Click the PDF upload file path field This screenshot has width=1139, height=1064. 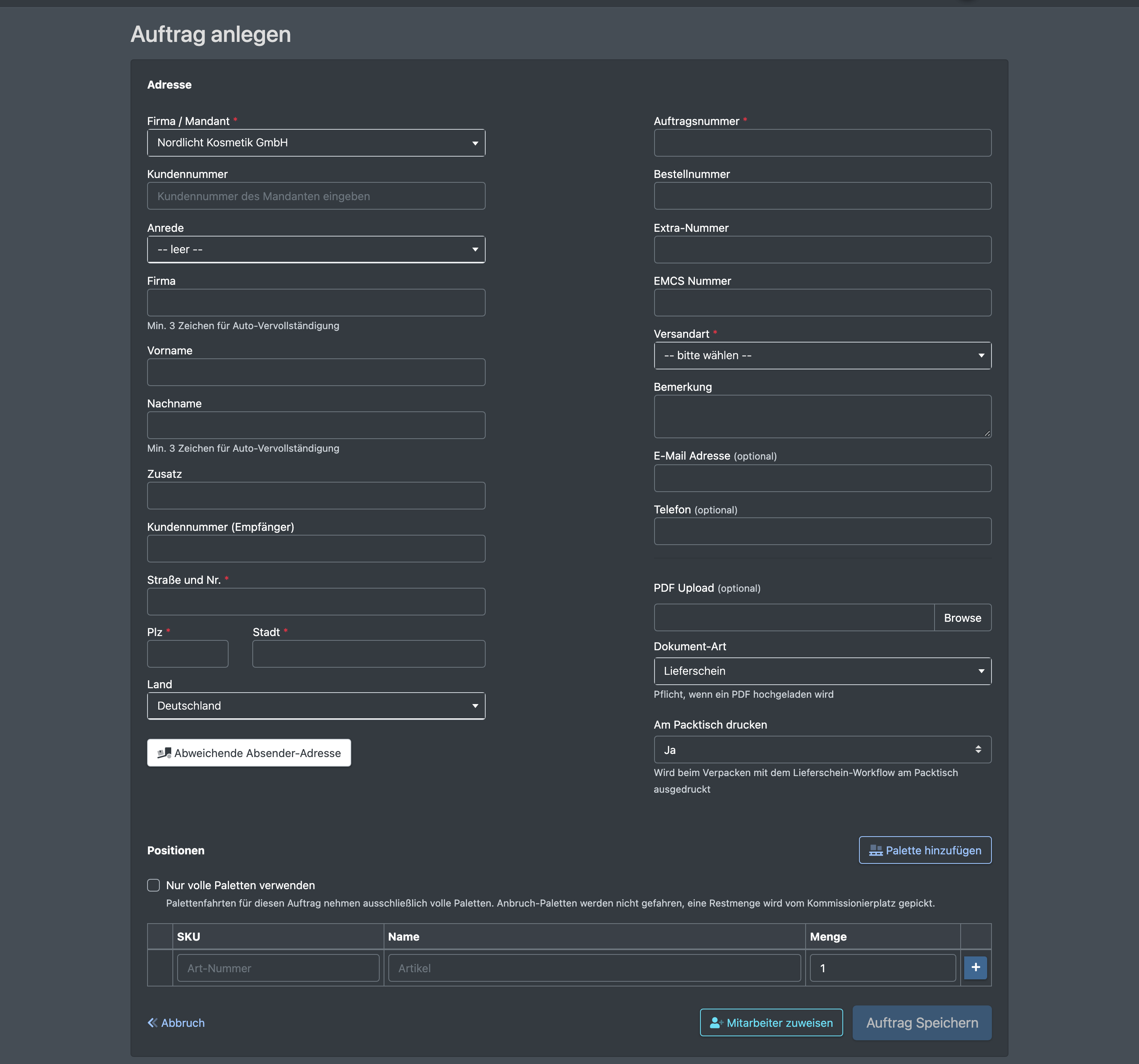coord(794,618)
